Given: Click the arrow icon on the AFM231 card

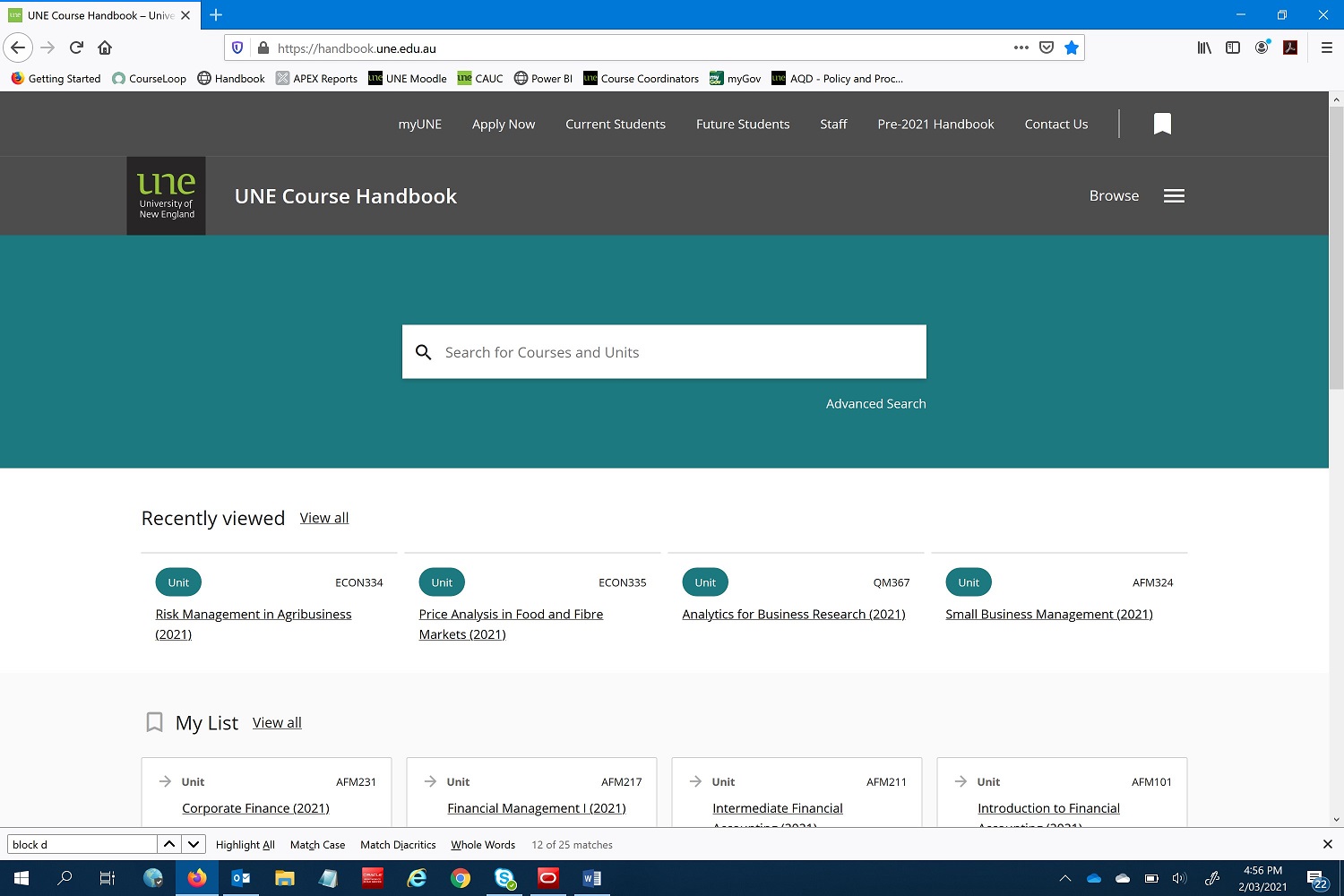Looking at the screenshot, I should pyautogui.click(x=165, y=781).
